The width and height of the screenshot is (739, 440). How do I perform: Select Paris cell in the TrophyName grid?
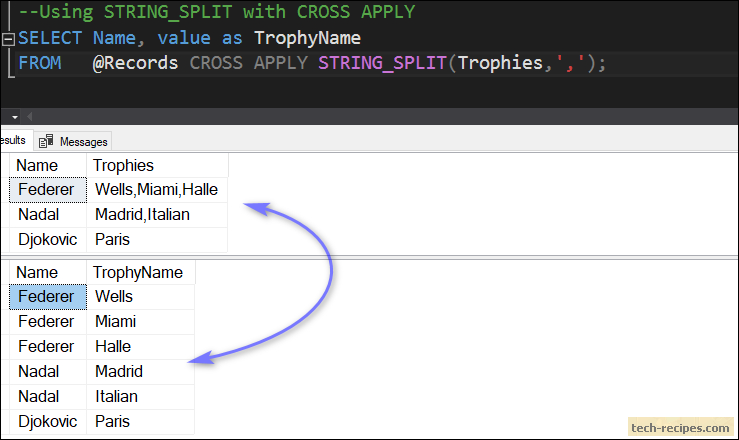141,422
